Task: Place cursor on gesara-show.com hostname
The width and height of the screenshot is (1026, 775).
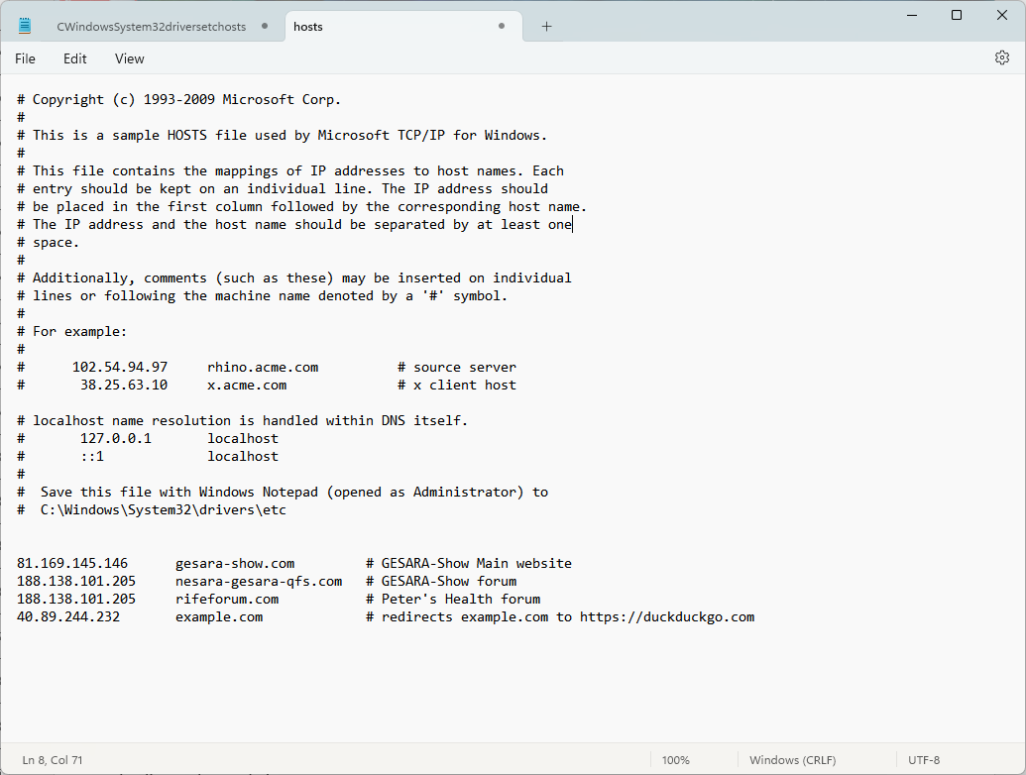Action: tap(235, 564)
